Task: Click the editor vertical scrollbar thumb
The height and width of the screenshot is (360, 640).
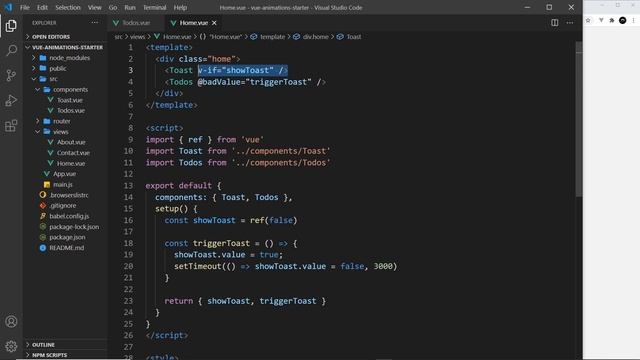Action: coord(579,120)
